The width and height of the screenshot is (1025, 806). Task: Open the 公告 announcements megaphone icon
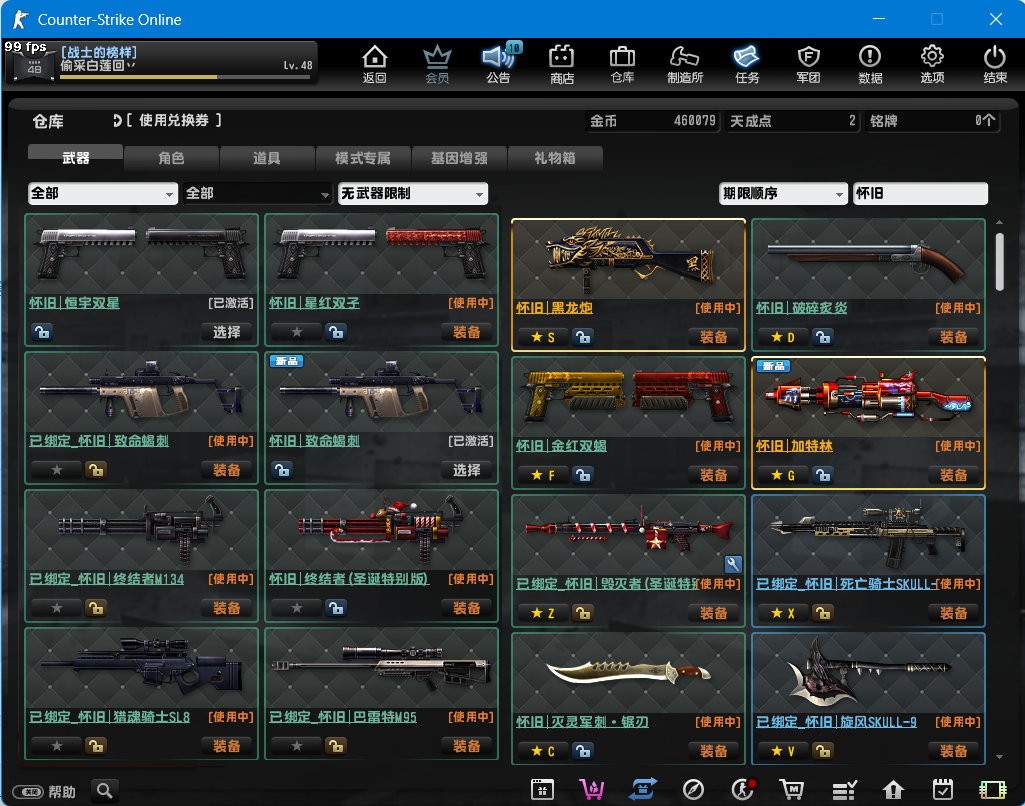pyautogui.click(x=499, y=64)
